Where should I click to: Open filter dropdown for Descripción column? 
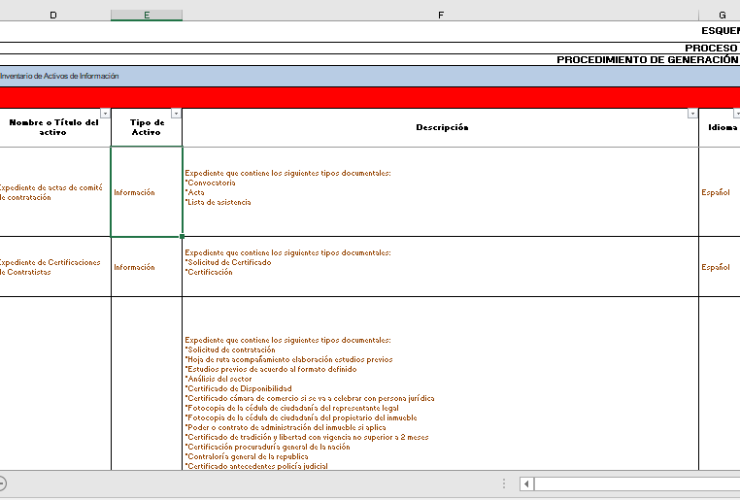(x=692, y=113)
